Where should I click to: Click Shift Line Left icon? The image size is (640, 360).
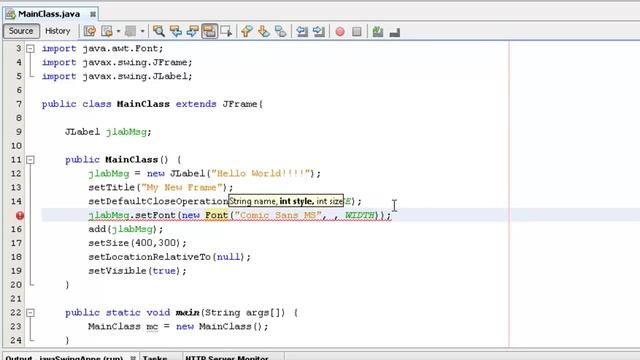point(302,31)
